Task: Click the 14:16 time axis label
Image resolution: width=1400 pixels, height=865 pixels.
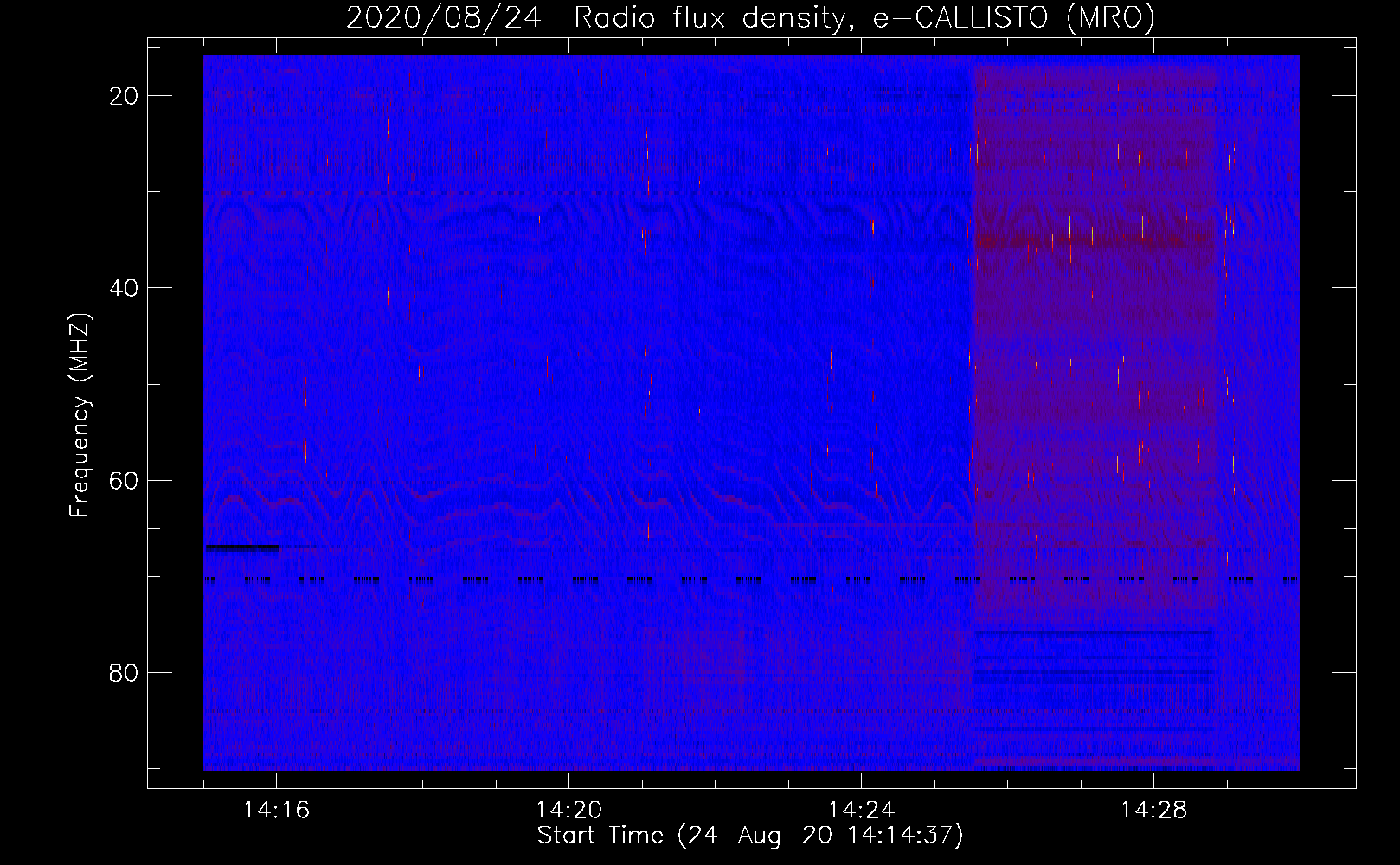Action: pyautogui.click(x=276, y=811)
